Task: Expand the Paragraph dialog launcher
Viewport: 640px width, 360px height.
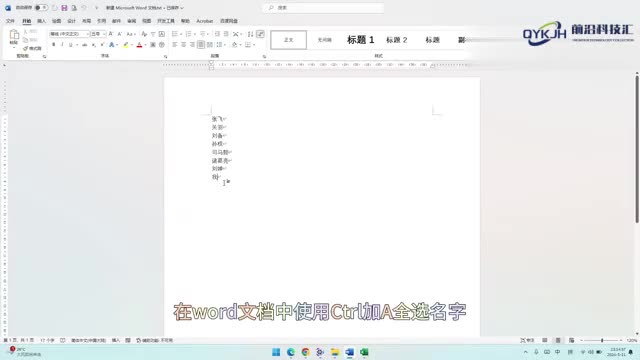Action: click(264, 56)
